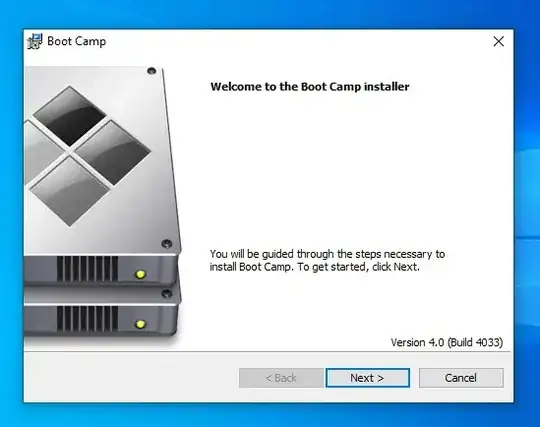540x427 pixels.
Task: Click the upper yellow indicator light on the drive
Action: (x=140, y=274)
